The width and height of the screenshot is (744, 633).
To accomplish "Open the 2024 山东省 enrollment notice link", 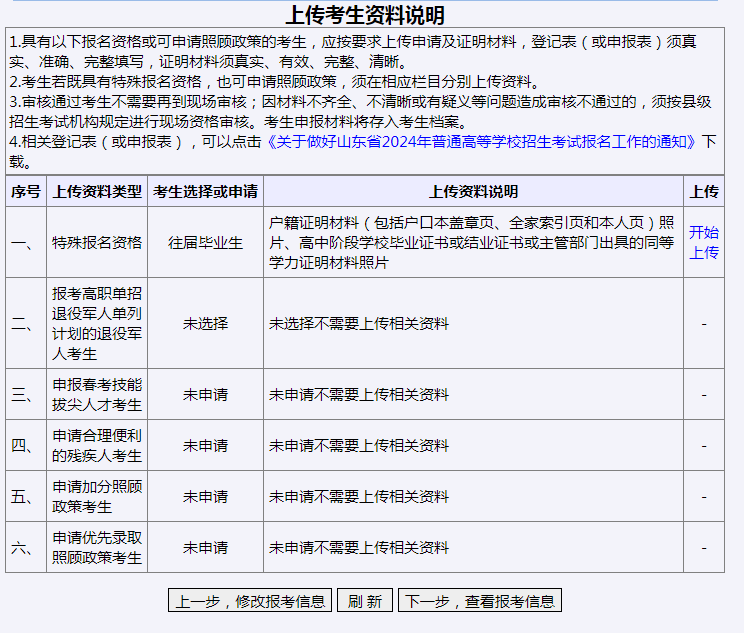I will coord(483,142).
